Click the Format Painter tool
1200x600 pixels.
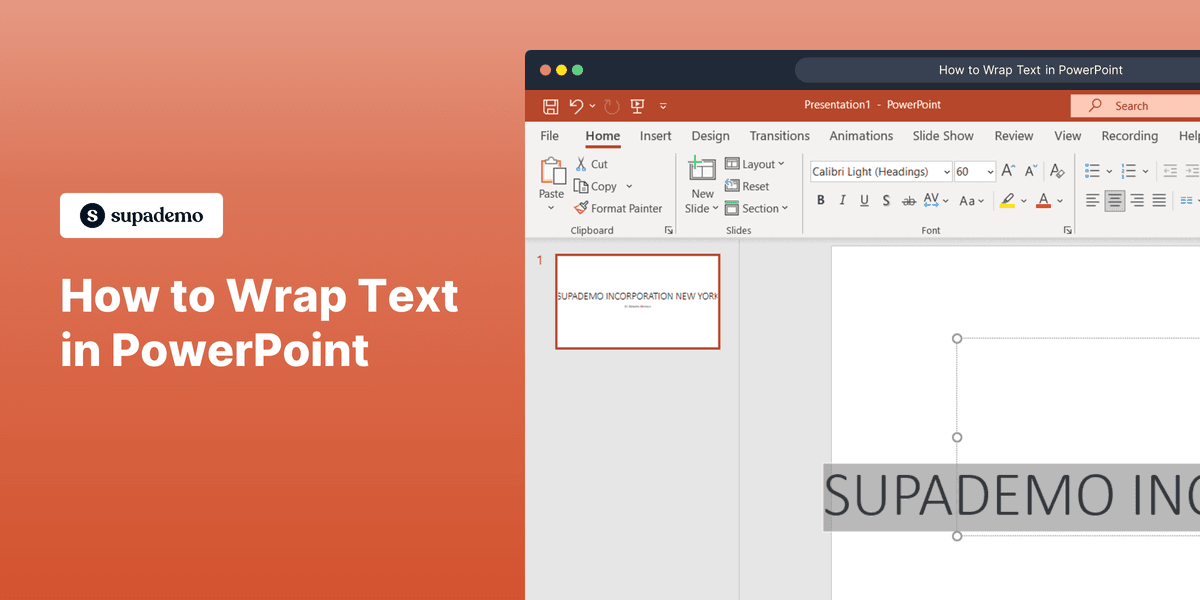click(x=618, y=208)
